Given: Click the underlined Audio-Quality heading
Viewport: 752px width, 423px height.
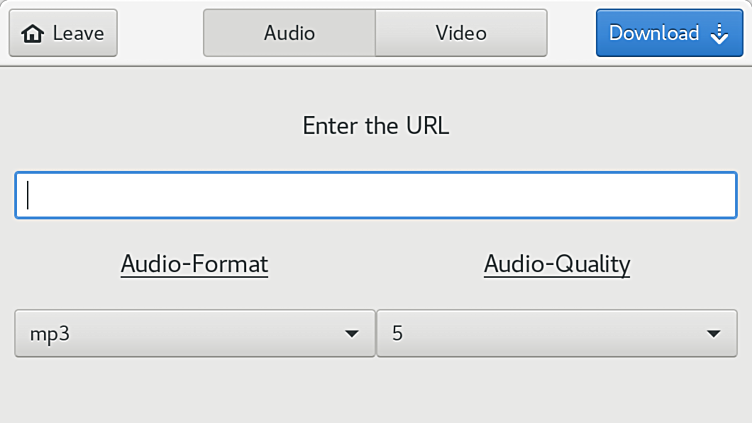Looking at the screenshot, I should pyautogui.click(x=557, y=264).
